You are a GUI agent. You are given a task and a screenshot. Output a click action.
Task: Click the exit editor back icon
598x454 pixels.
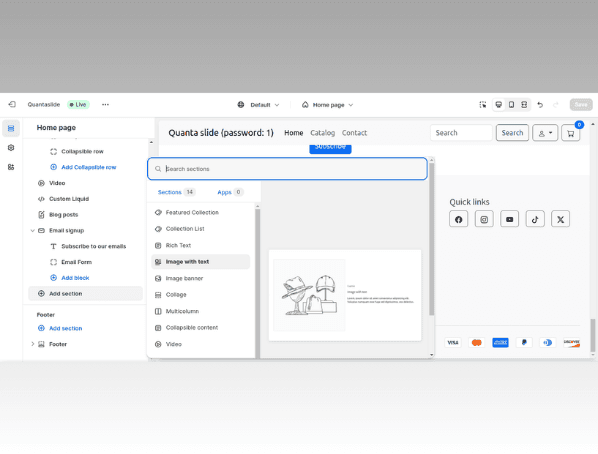tap(12, 104)
